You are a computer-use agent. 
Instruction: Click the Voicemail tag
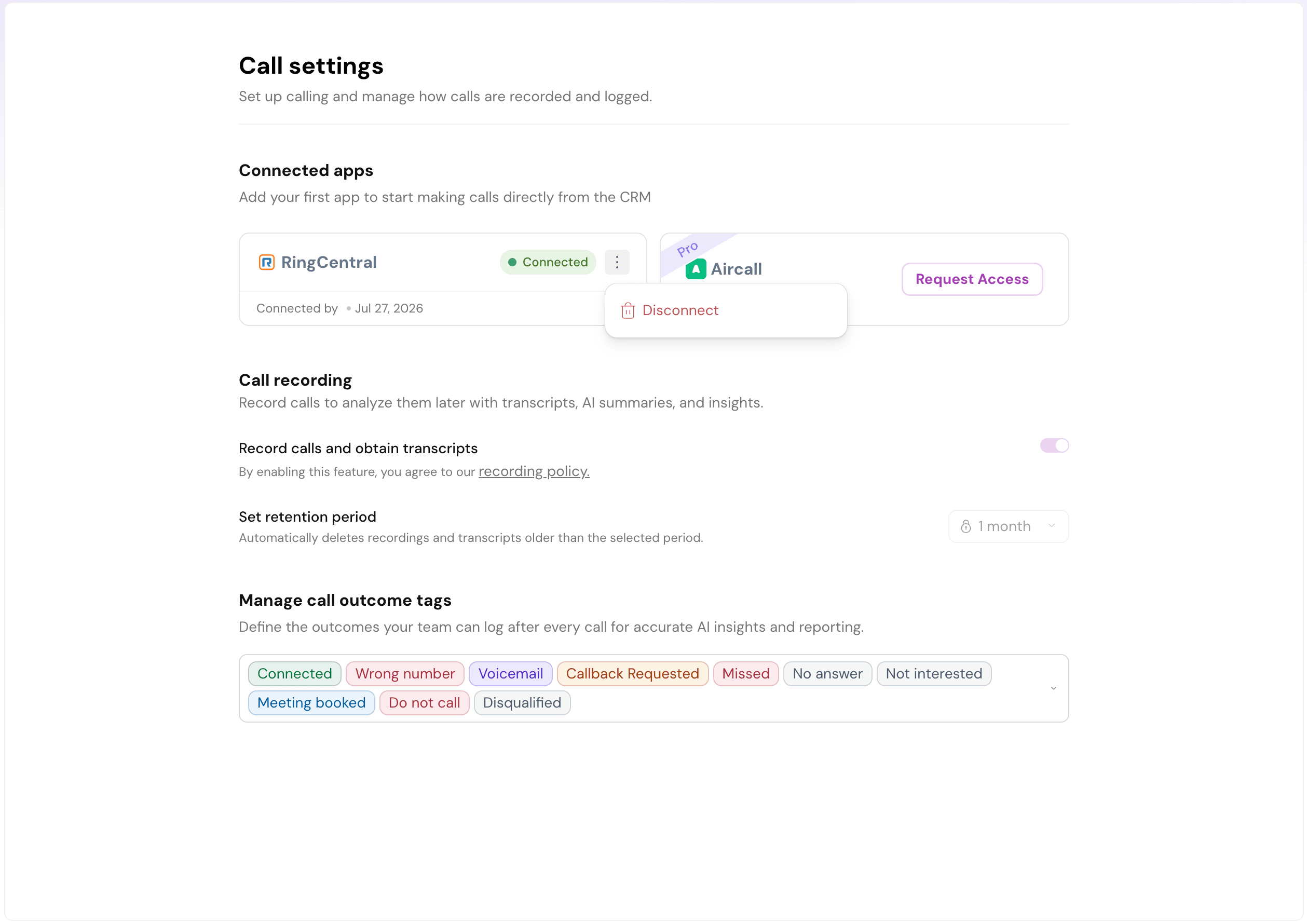pos(510,673)
